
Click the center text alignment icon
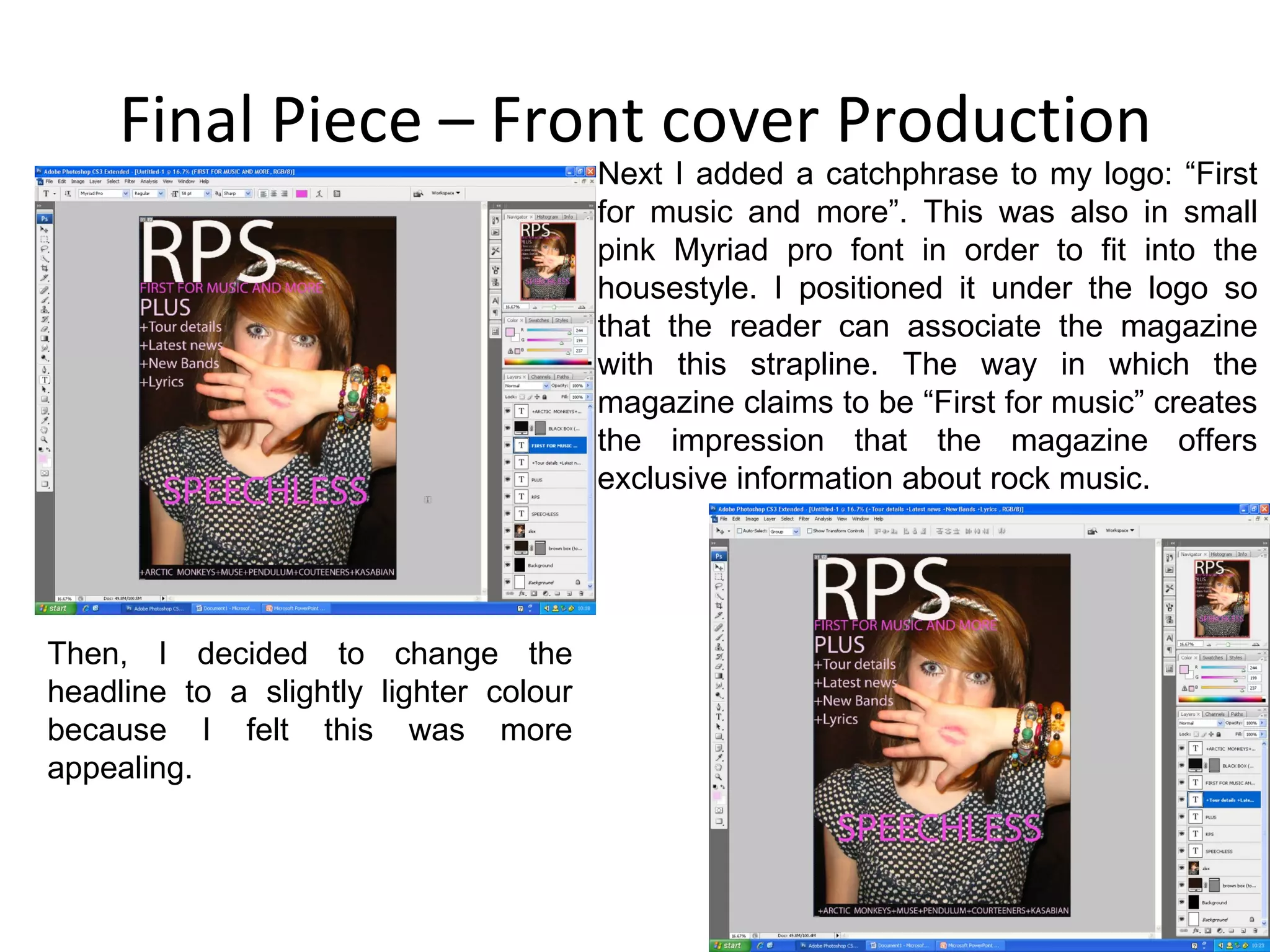274,194
